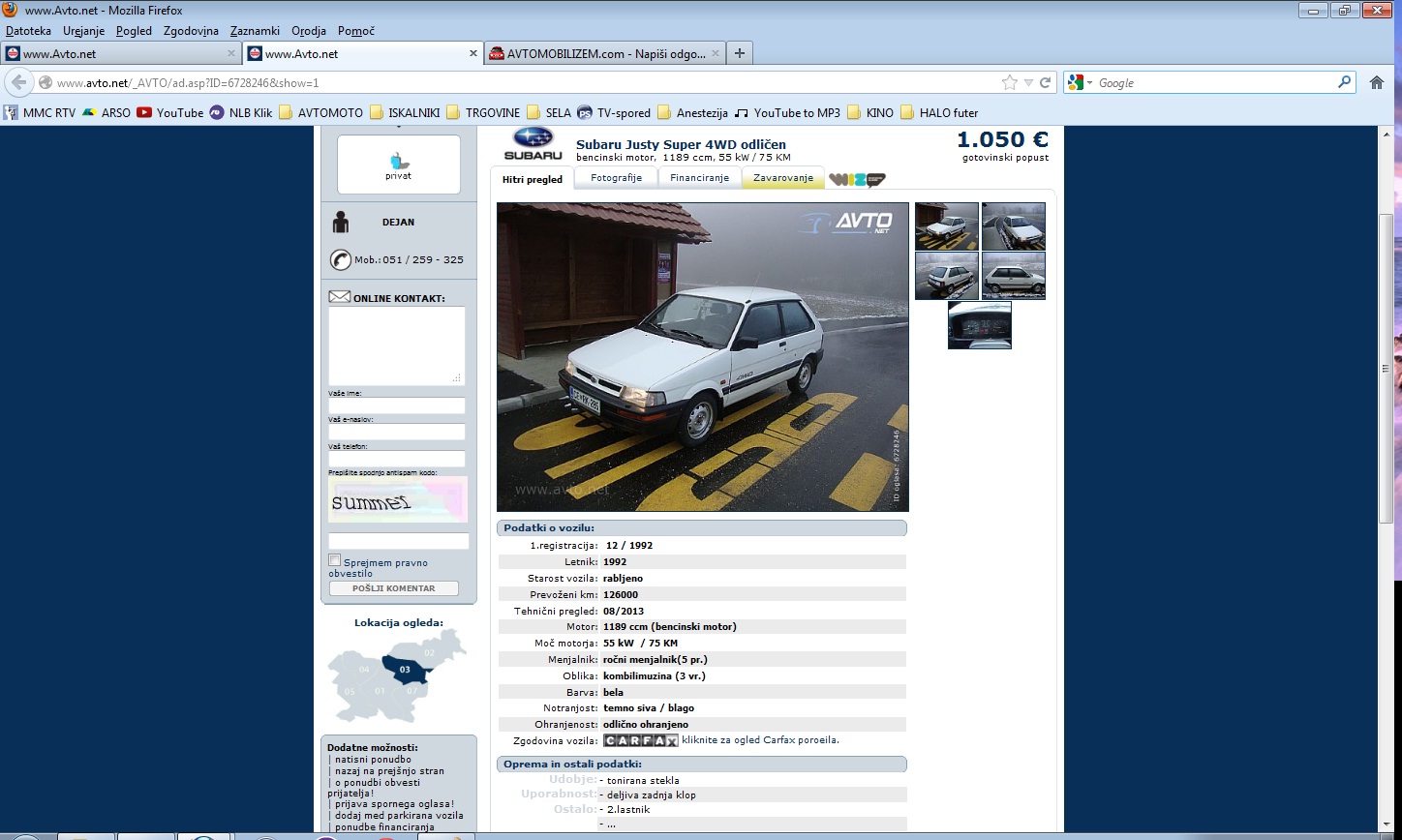The width and height of the screenshot is (1402, 840).
Task: Click the browser Back arrow button
Action: point(18,82)
